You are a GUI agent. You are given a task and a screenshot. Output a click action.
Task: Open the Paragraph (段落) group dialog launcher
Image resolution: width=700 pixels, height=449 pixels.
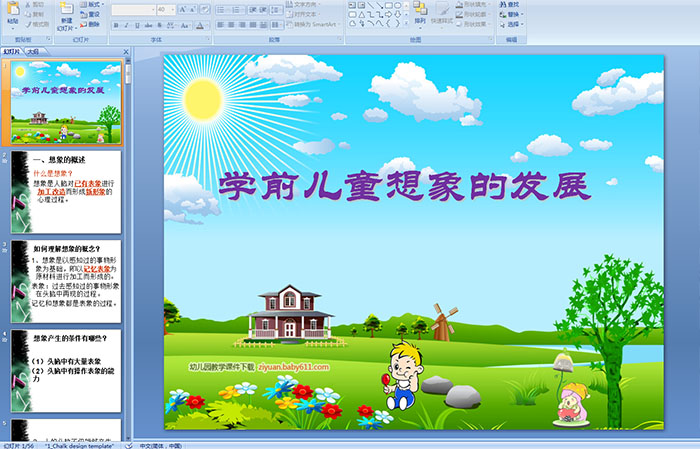pyautogui.click(x=340, y=39)
